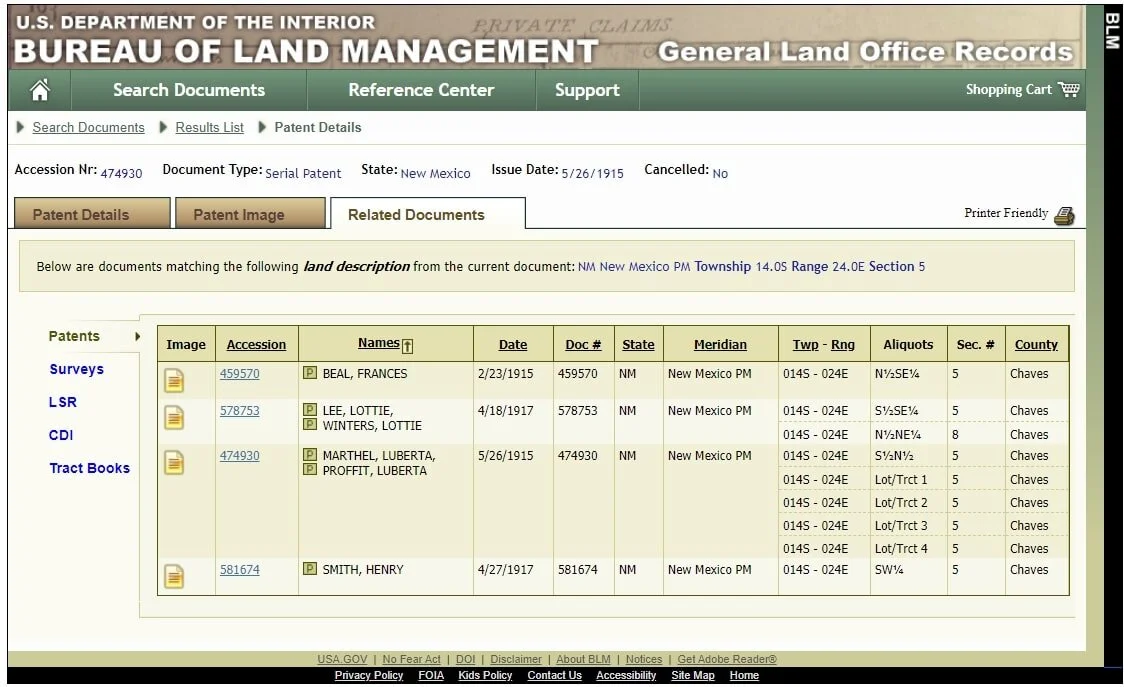Screen dimensions: 1124x687
Task: Open accession 459570 link
Action: 239,374
